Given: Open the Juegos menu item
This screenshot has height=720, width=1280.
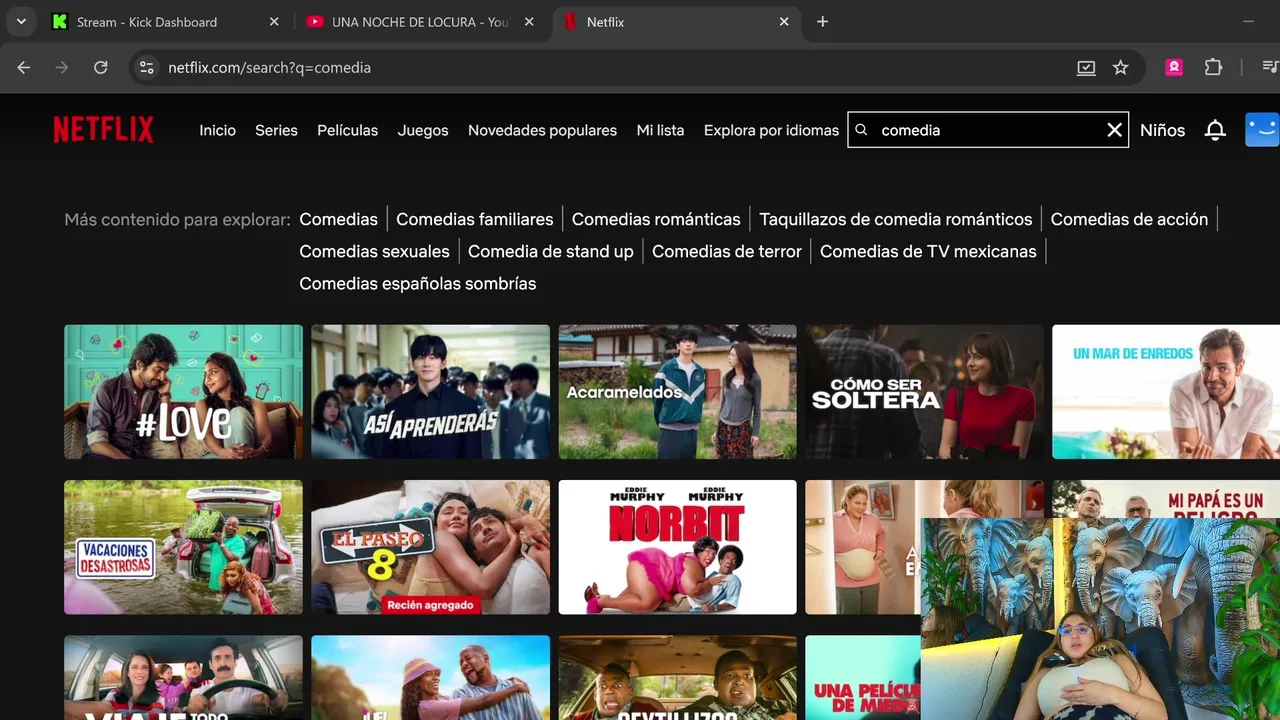Looking at the screenshot, I should (423, 130).
